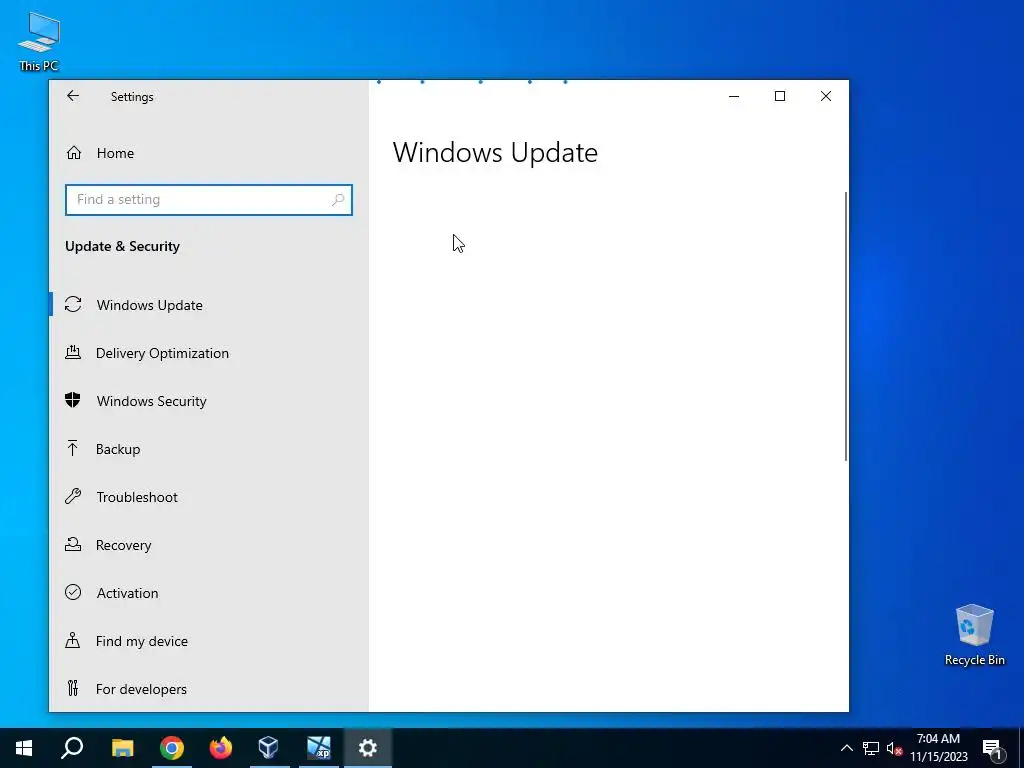Click the Settings gear taskbar button
1024x768 pixels.
[x=368, y=748]
